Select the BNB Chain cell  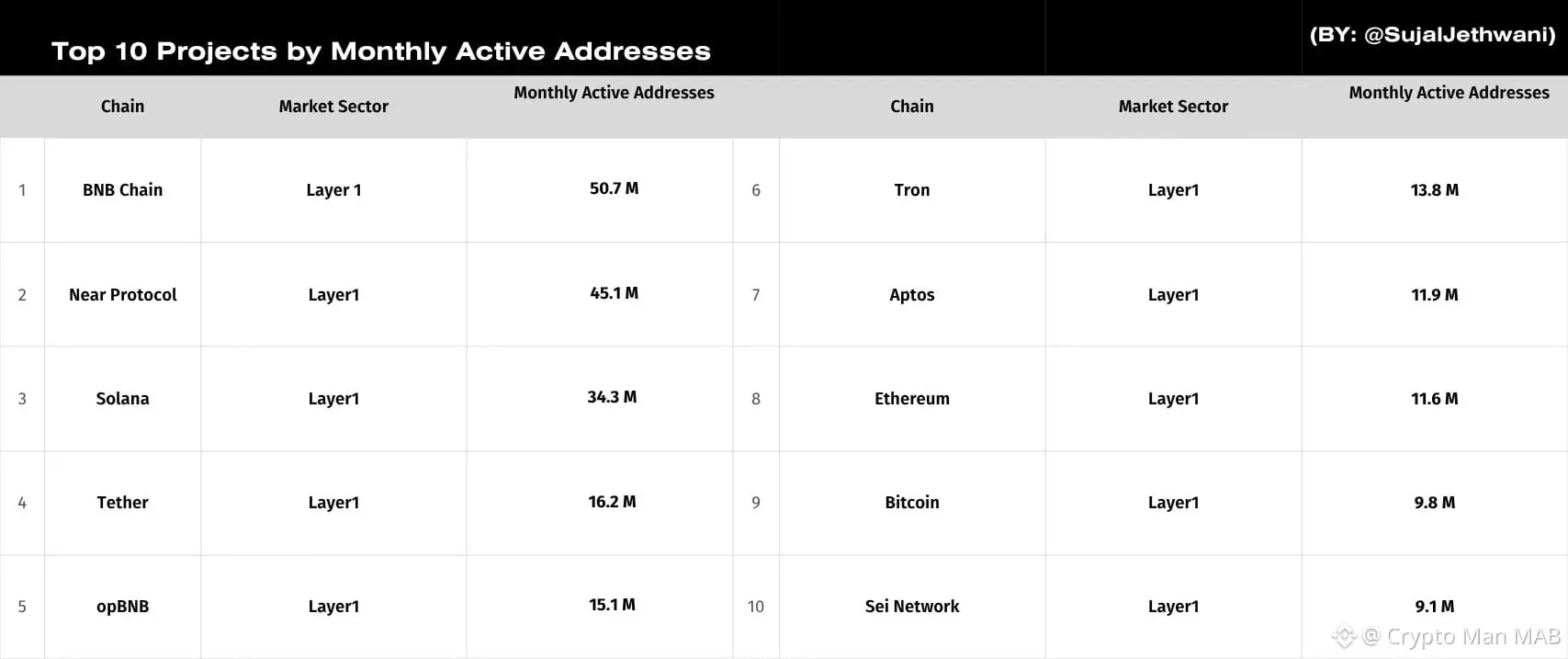122,190
